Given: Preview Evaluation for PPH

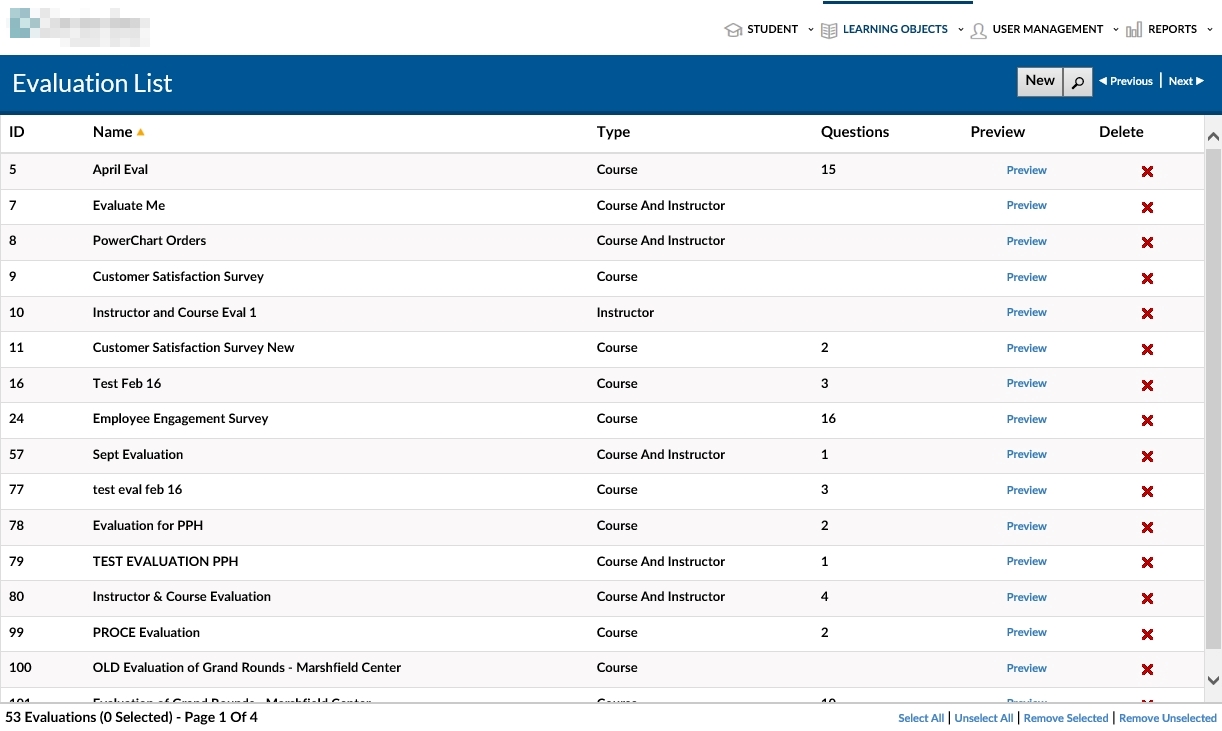Looking at the screenshot, I should point(1027,526).
